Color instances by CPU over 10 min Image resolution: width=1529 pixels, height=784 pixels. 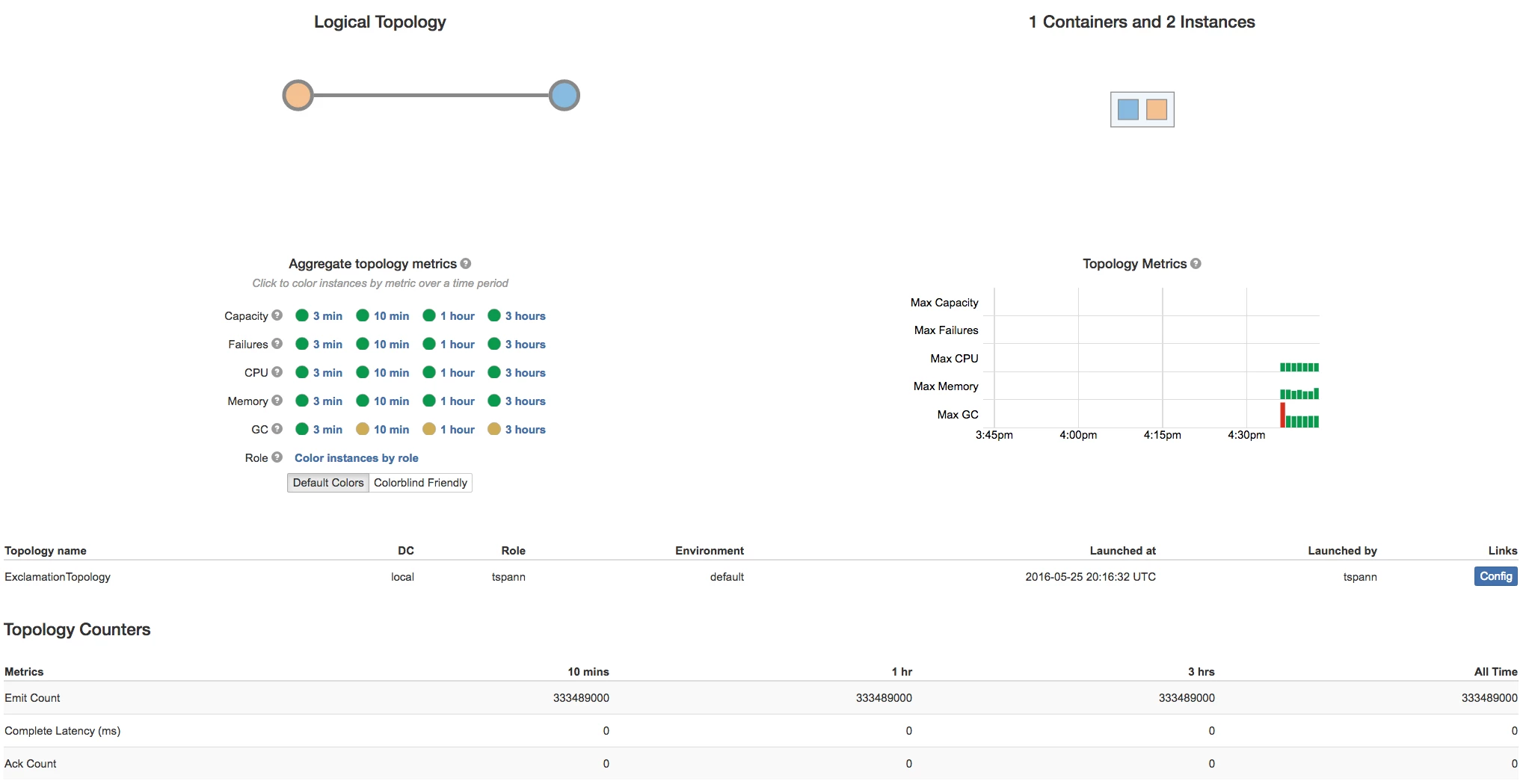pyautogui.click(x=383, y=373)
